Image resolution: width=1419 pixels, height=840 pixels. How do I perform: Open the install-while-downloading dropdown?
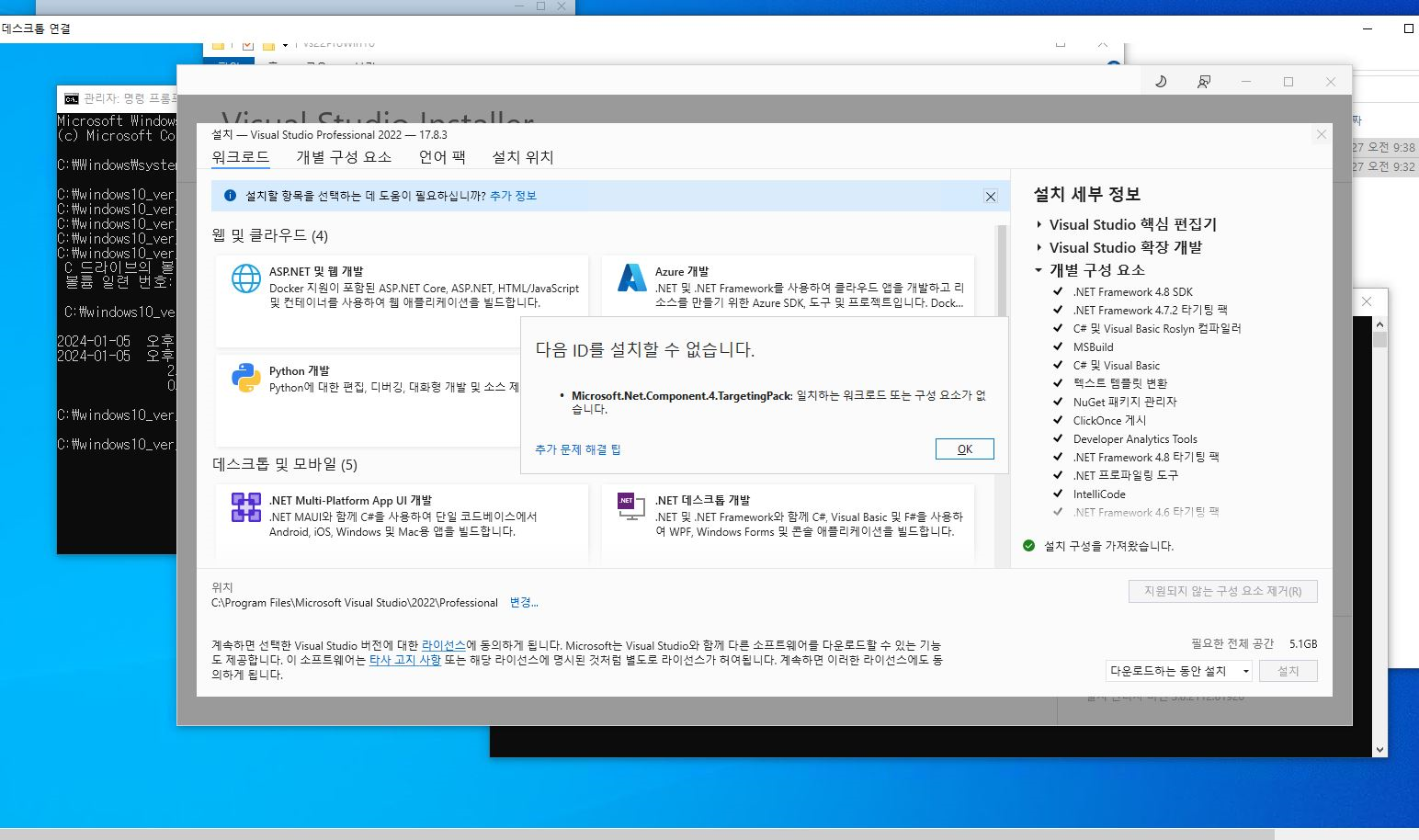[1179, 671]
